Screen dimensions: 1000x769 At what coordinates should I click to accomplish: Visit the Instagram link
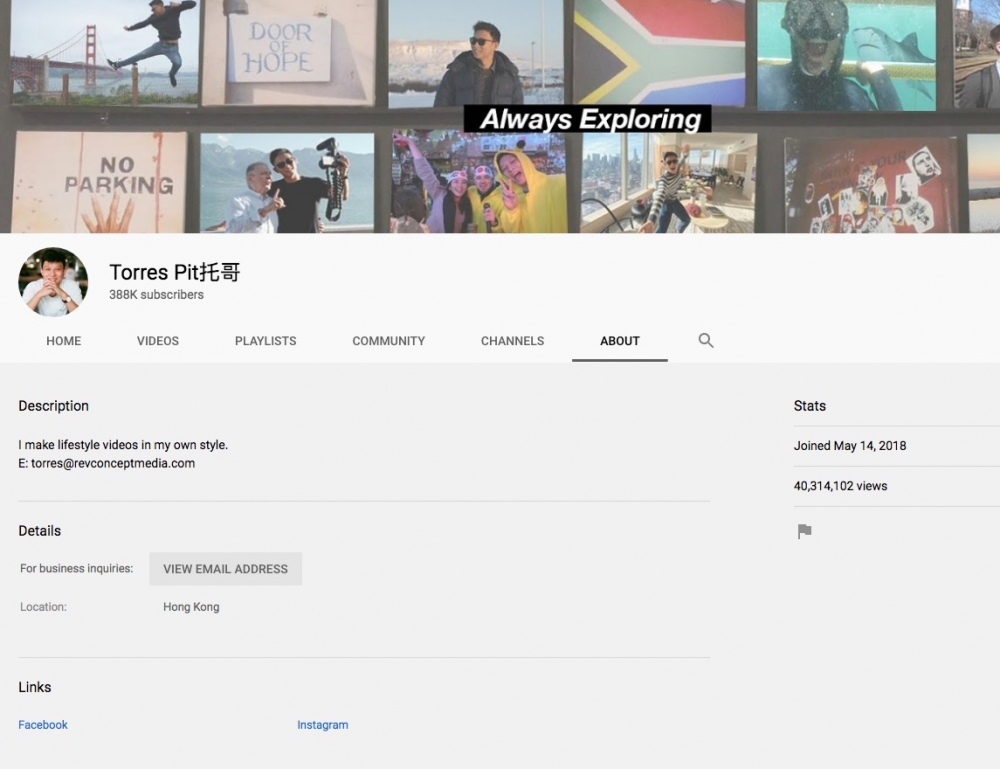pyautogui.click(x=322, y=725)
